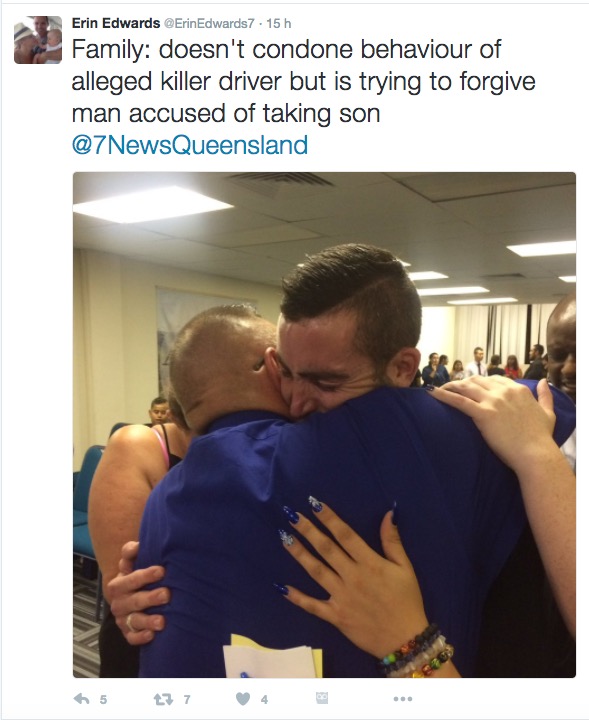Open the @ErinEdwards7 handle
This screenshot has width=589, height=720.
pos(208,23)
